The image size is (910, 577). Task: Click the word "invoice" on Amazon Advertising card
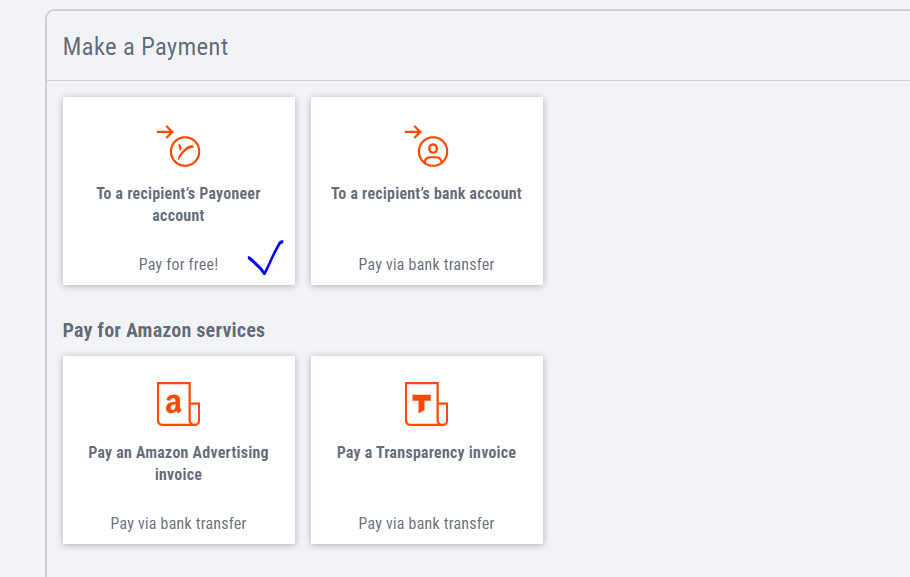click(178, 475)
